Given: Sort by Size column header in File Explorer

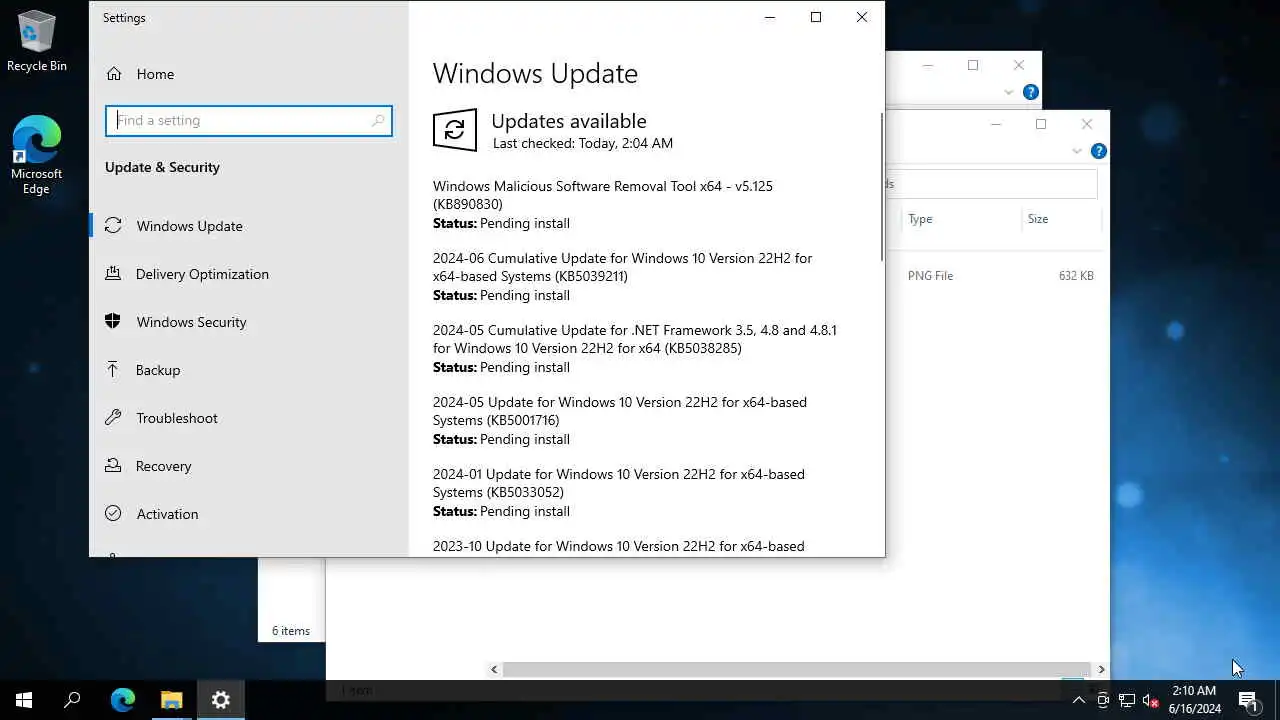Looking at the screenshot, I should 1038,219.
